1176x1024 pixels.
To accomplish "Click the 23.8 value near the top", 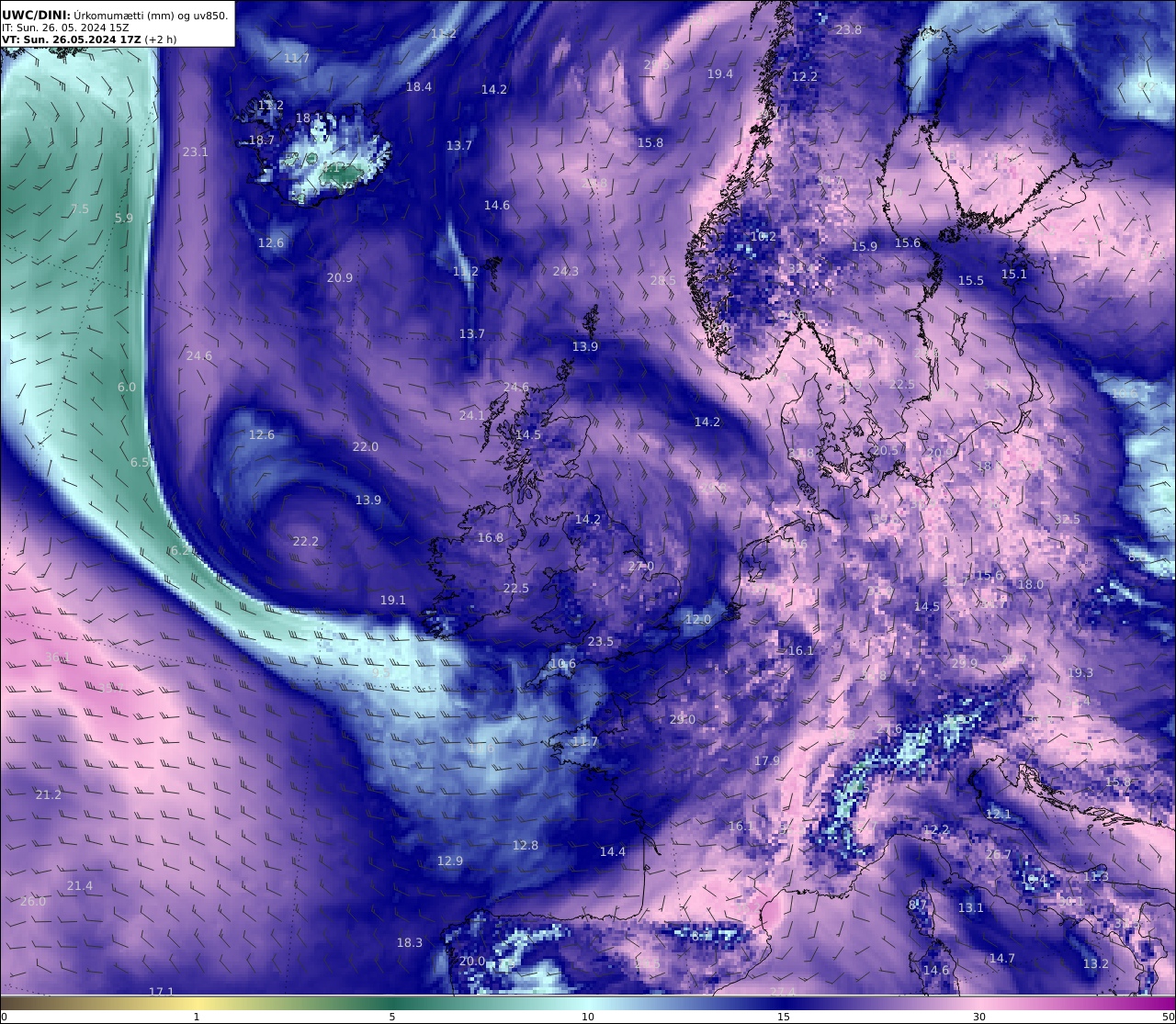I will pyautogui.click(x=849, y=30).
